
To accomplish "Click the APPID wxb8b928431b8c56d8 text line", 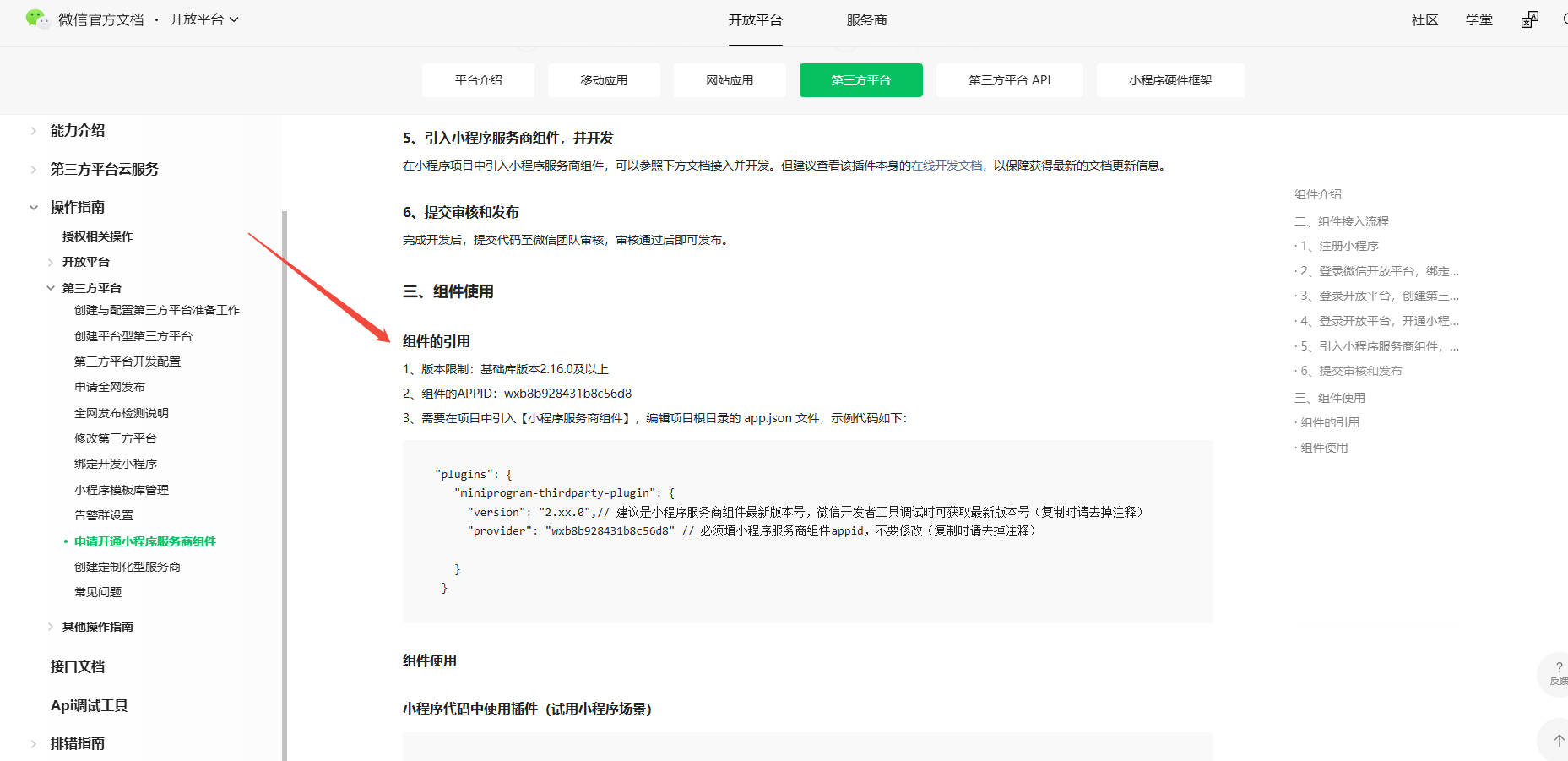I will pos(517,394).
